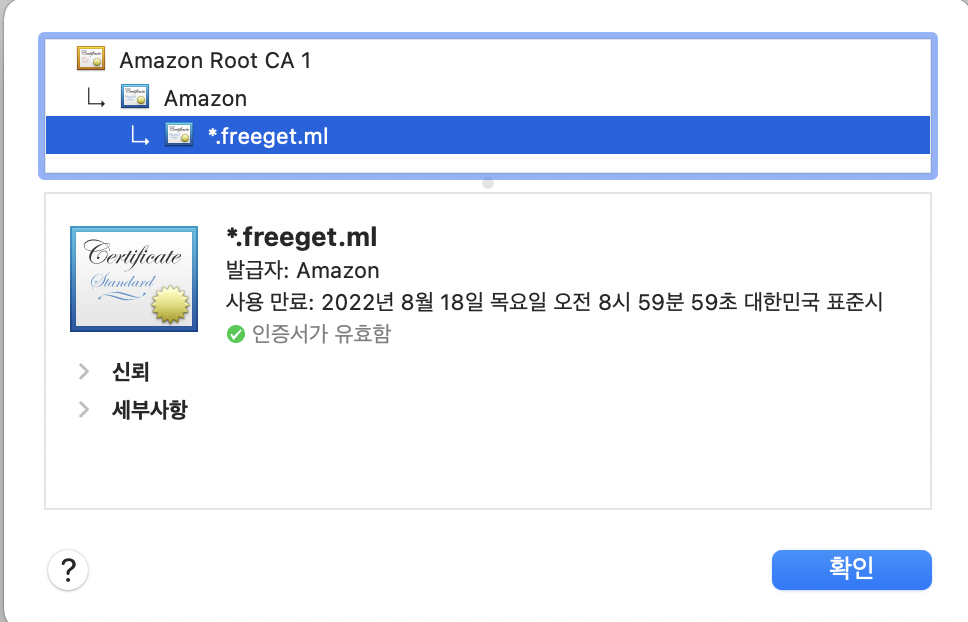Expand the 세부사항 disclosure chevron
Screen dimensions: 968x622
coord(84,409)
